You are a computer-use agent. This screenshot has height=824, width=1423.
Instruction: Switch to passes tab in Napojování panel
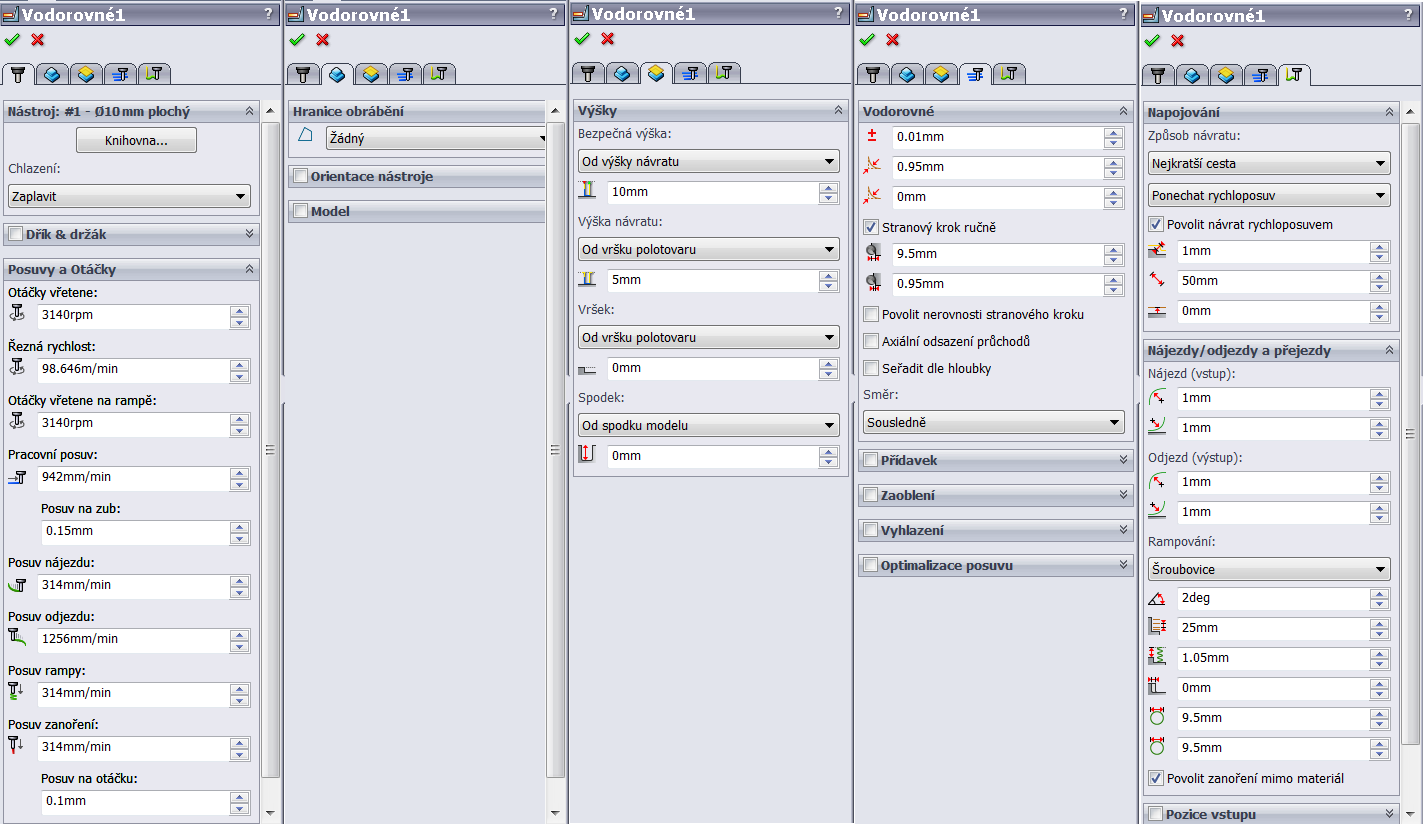[1260, 74]
